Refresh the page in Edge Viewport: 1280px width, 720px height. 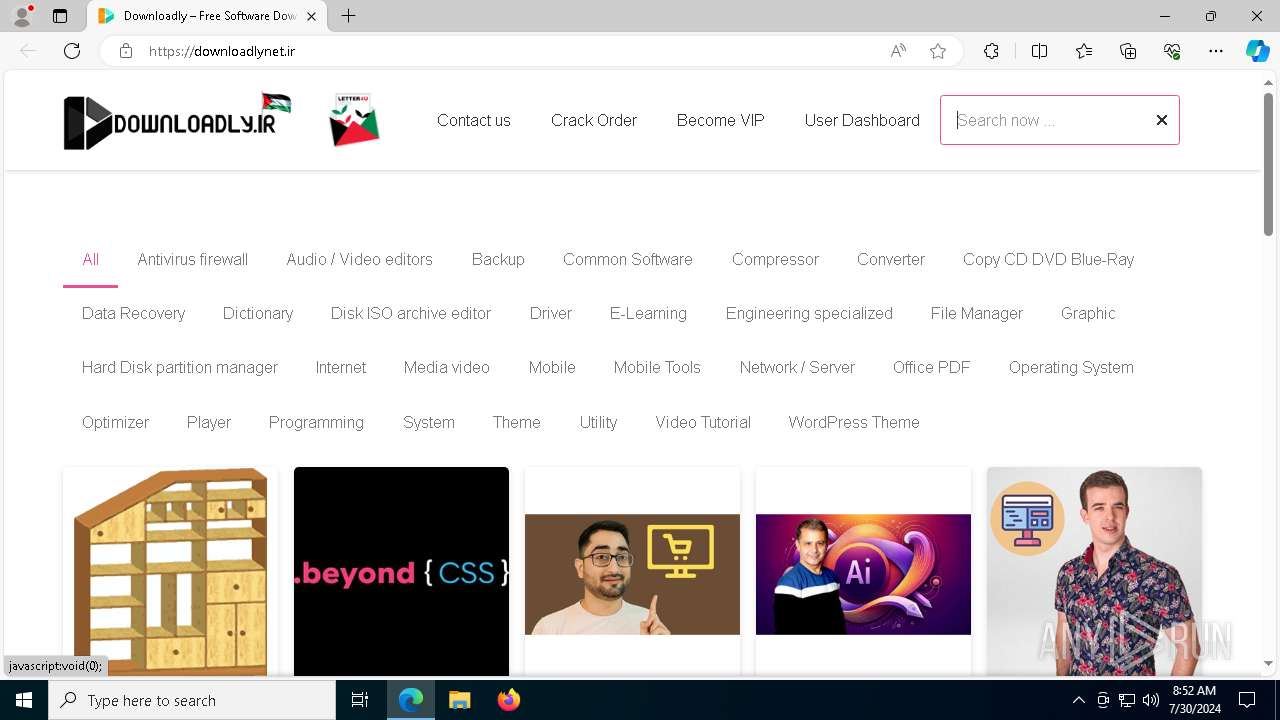coord(72,51)
